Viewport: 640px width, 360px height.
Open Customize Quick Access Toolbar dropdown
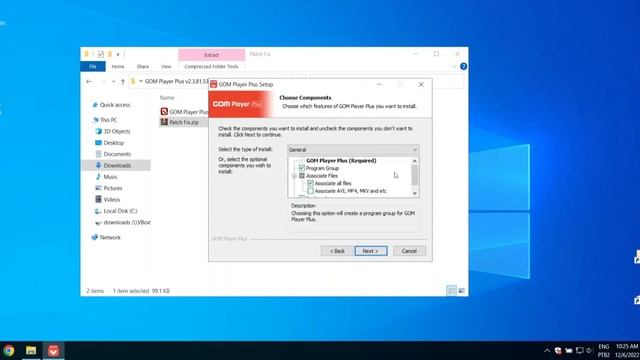coord(118,54)
